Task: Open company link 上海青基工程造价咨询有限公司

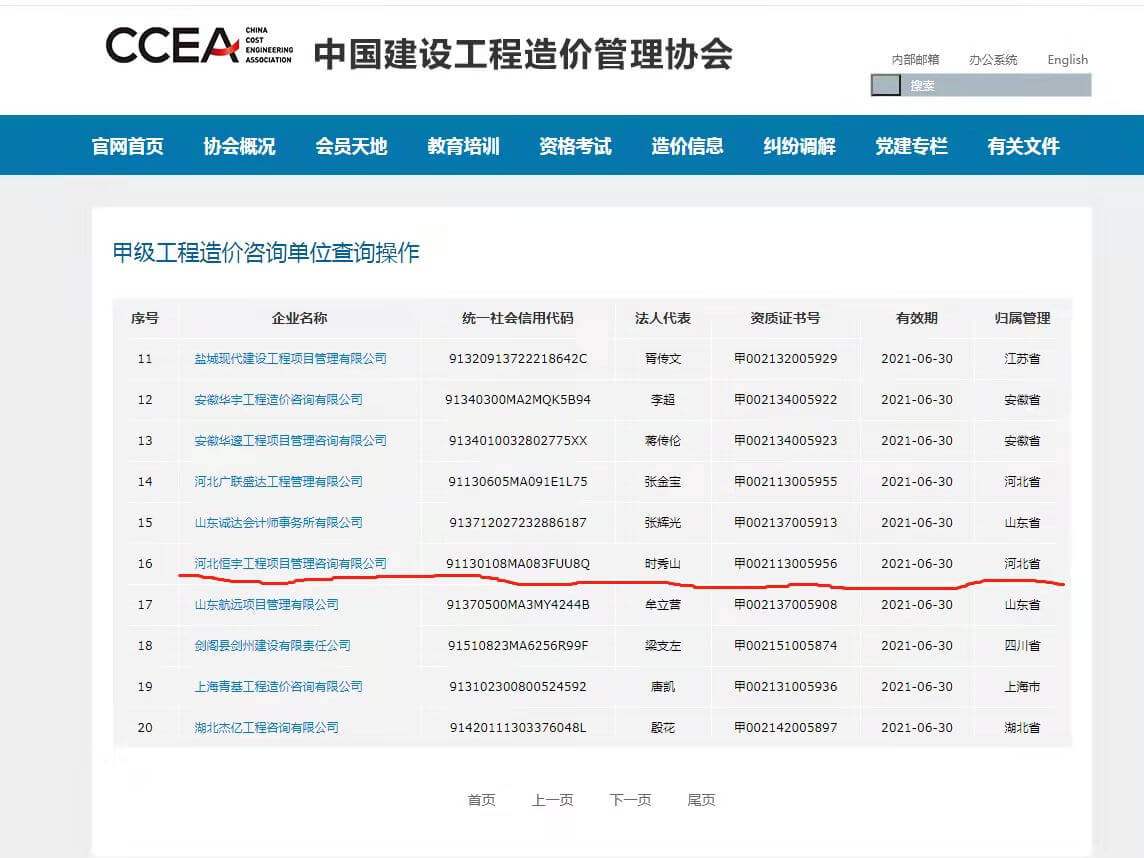Action: click(x=278, y=686)
